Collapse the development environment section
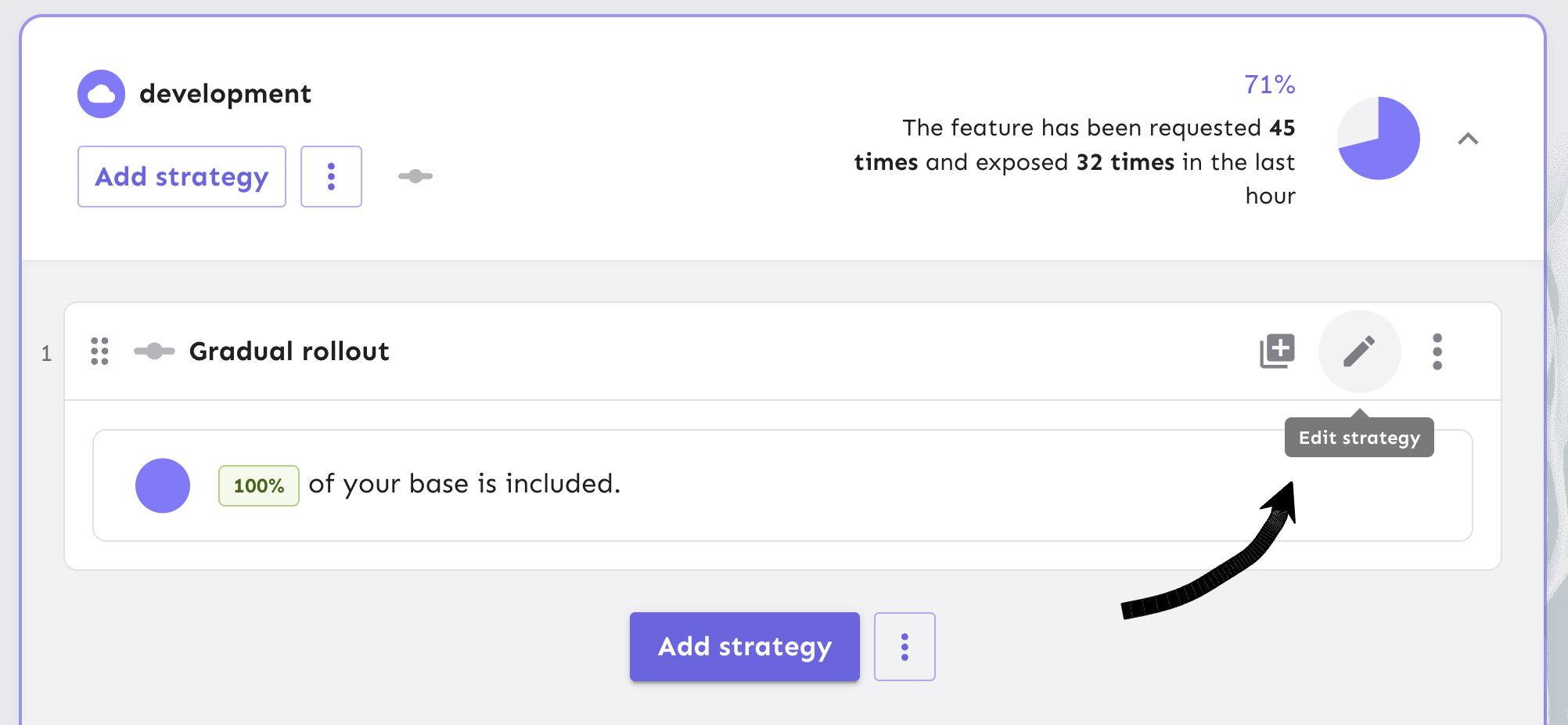The height and width of the screenshot is (725, 1568). click(x=1468, y=139)
